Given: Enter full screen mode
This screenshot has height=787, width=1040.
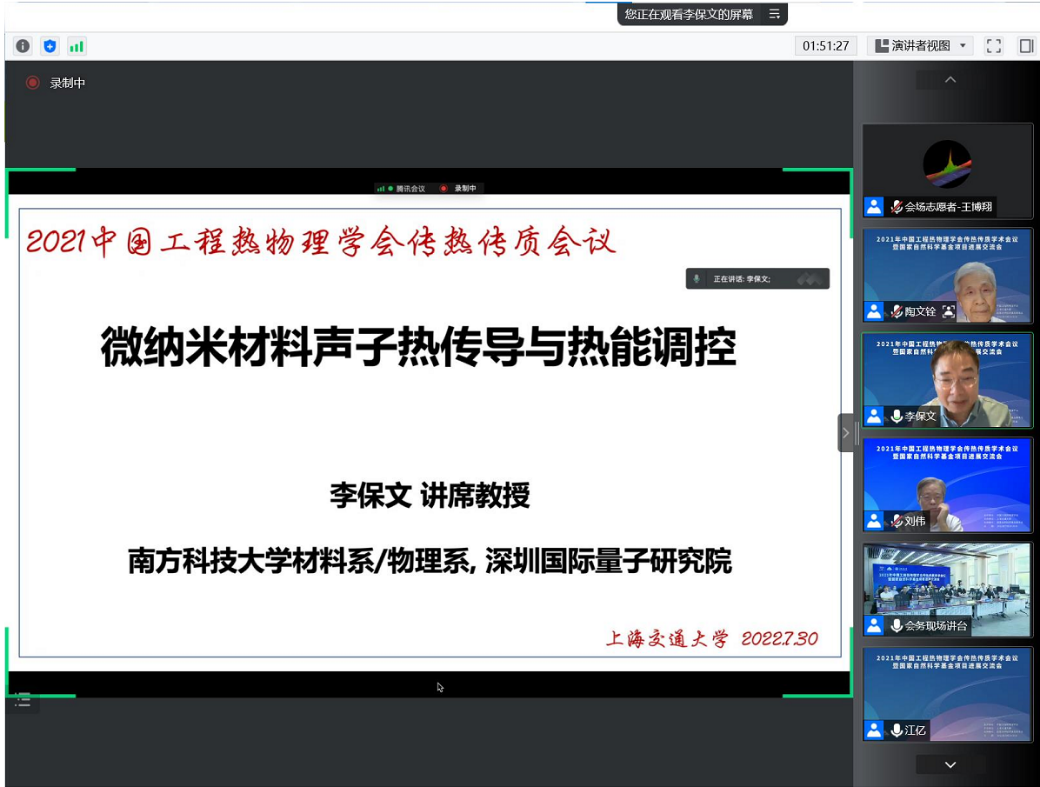Looking at the screenshot, I should coord(993,46).
